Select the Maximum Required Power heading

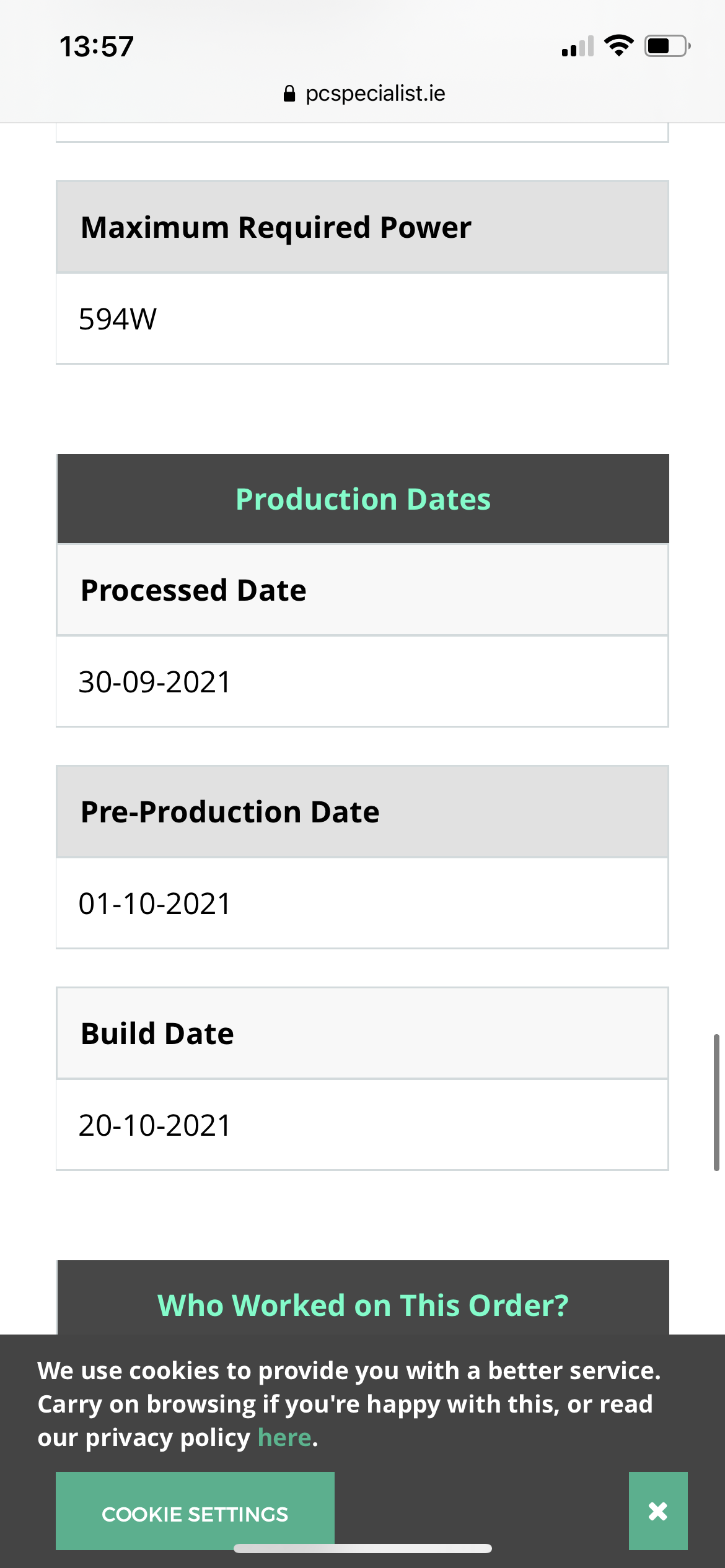point(276,227)
